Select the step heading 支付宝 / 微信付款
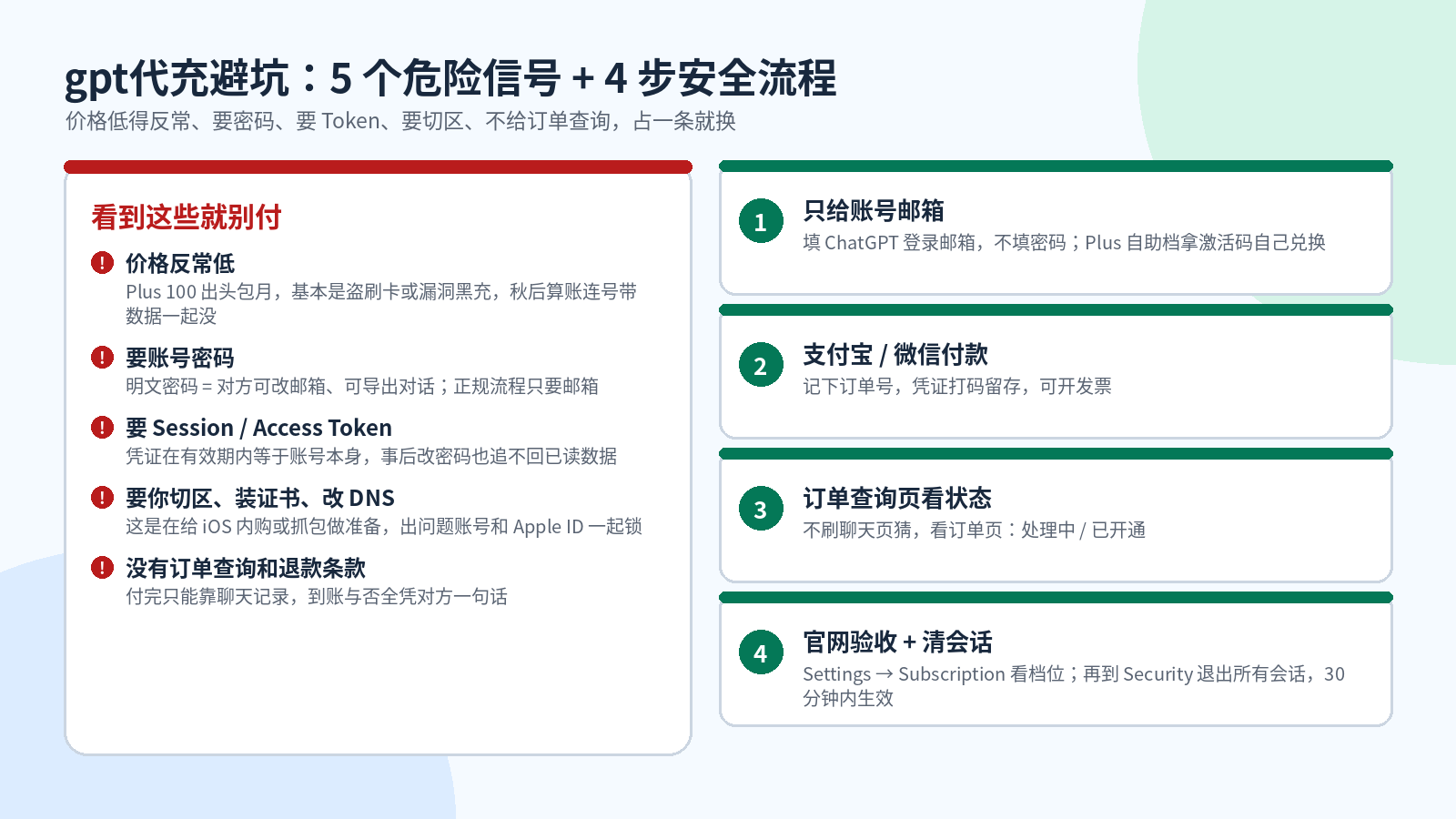1456x819 pixels. point(895,355)
